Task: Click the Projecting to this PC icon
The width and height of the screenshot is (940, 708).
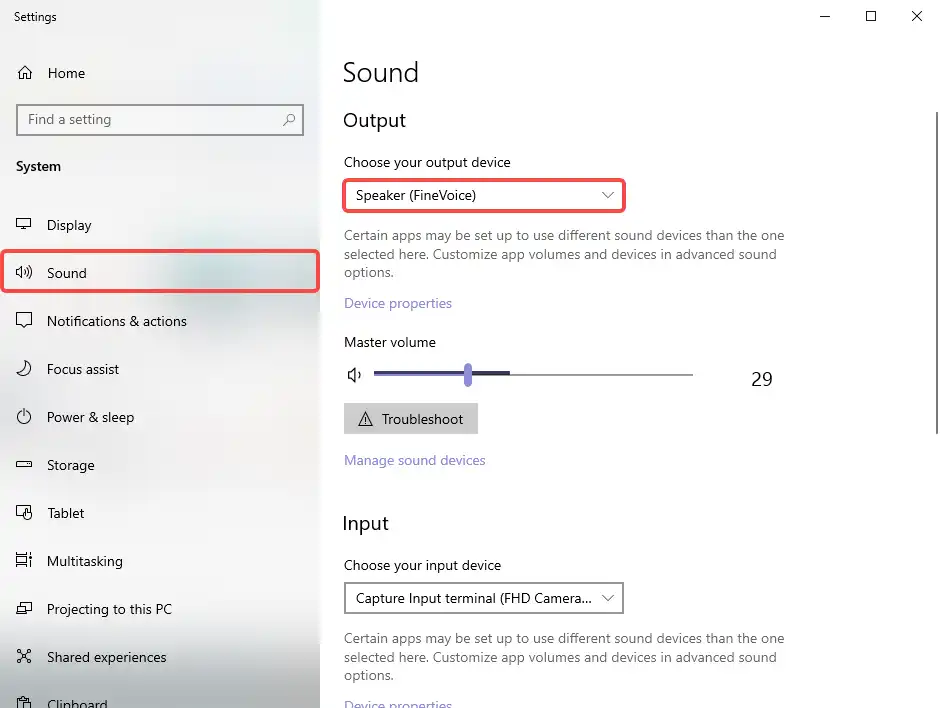Action: (x=24, y=608)
